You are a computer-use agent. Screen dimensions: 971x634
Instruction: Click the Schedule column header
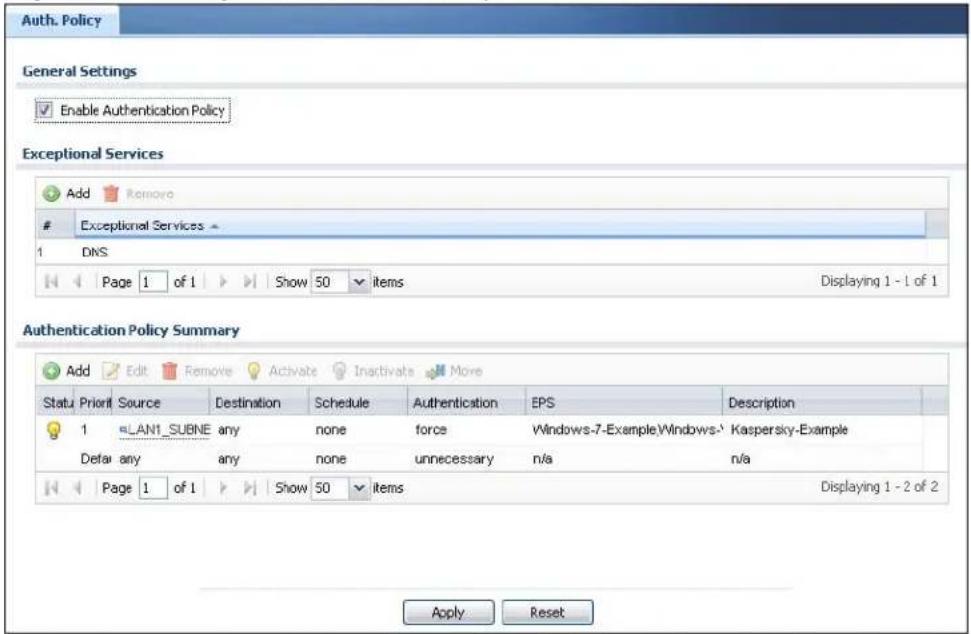tap(359, 402)
